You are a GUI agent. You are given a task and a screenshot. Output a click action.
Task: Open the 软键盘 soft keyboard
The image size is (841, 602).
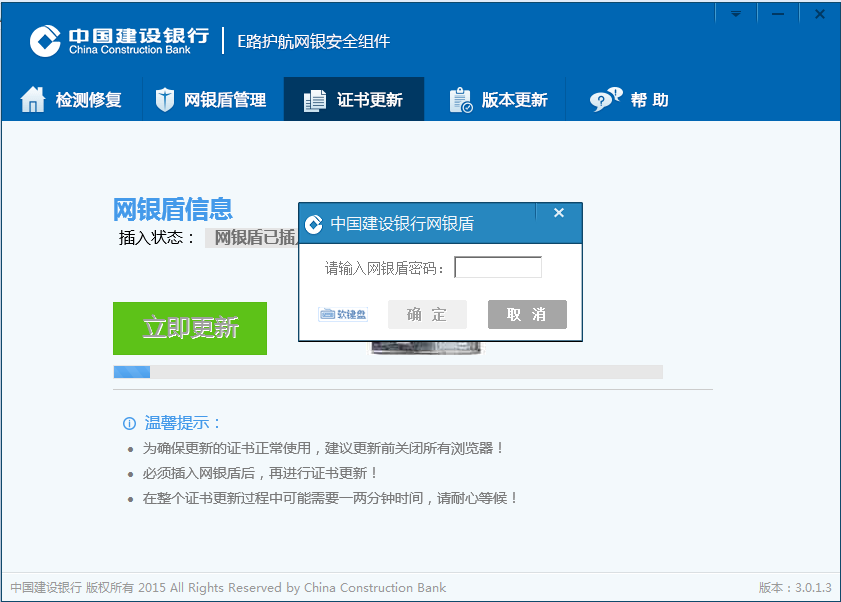[343, 314]
